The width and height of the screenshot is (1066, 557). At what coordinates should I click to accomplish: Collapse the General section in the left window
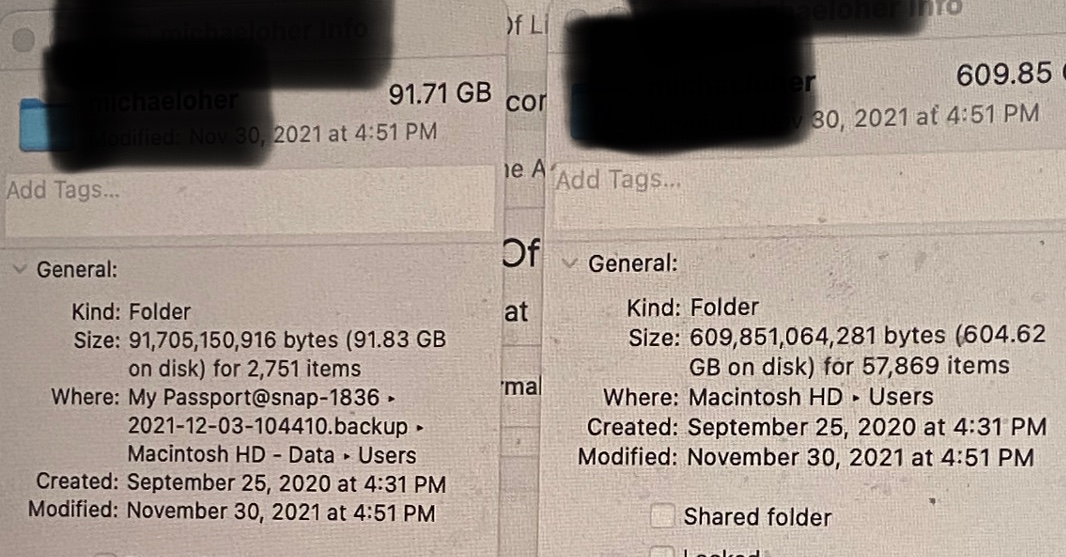pos(20,269)
